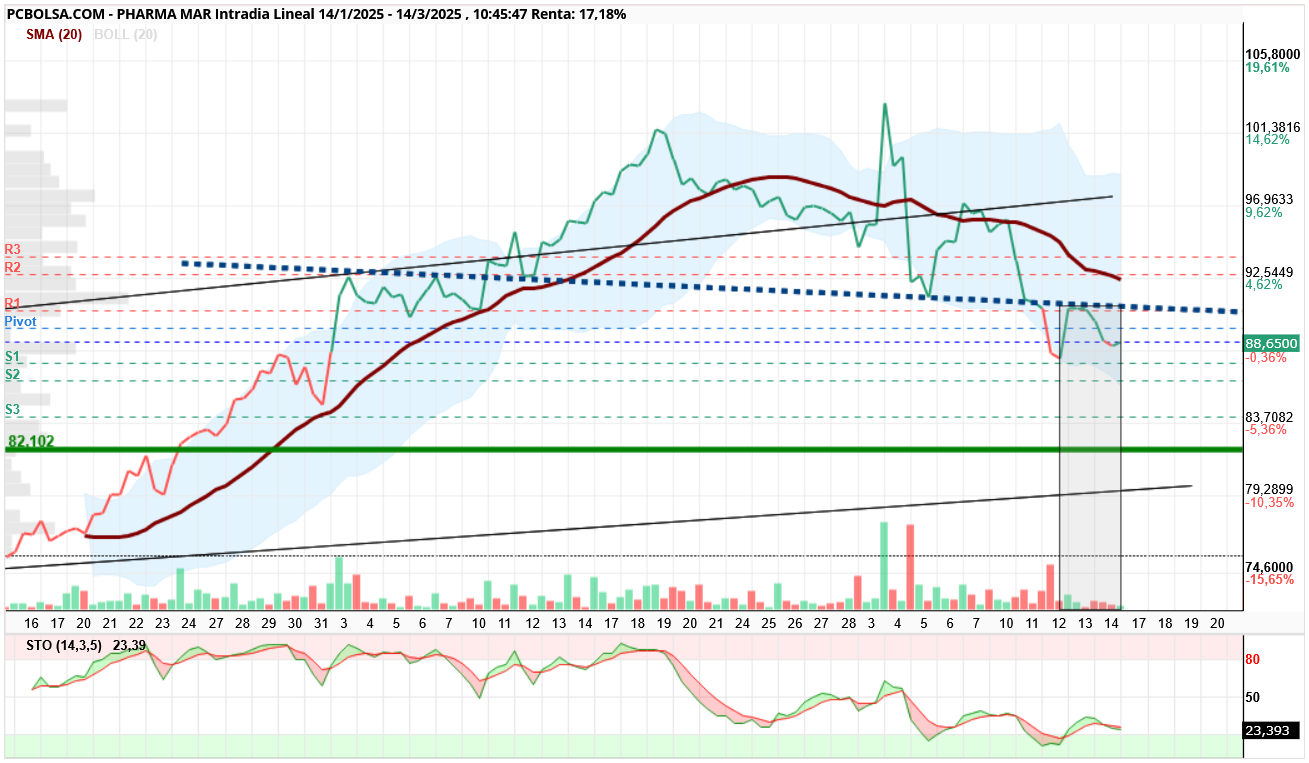Click the 19,61% percentage label

(x=1266, y=68)
